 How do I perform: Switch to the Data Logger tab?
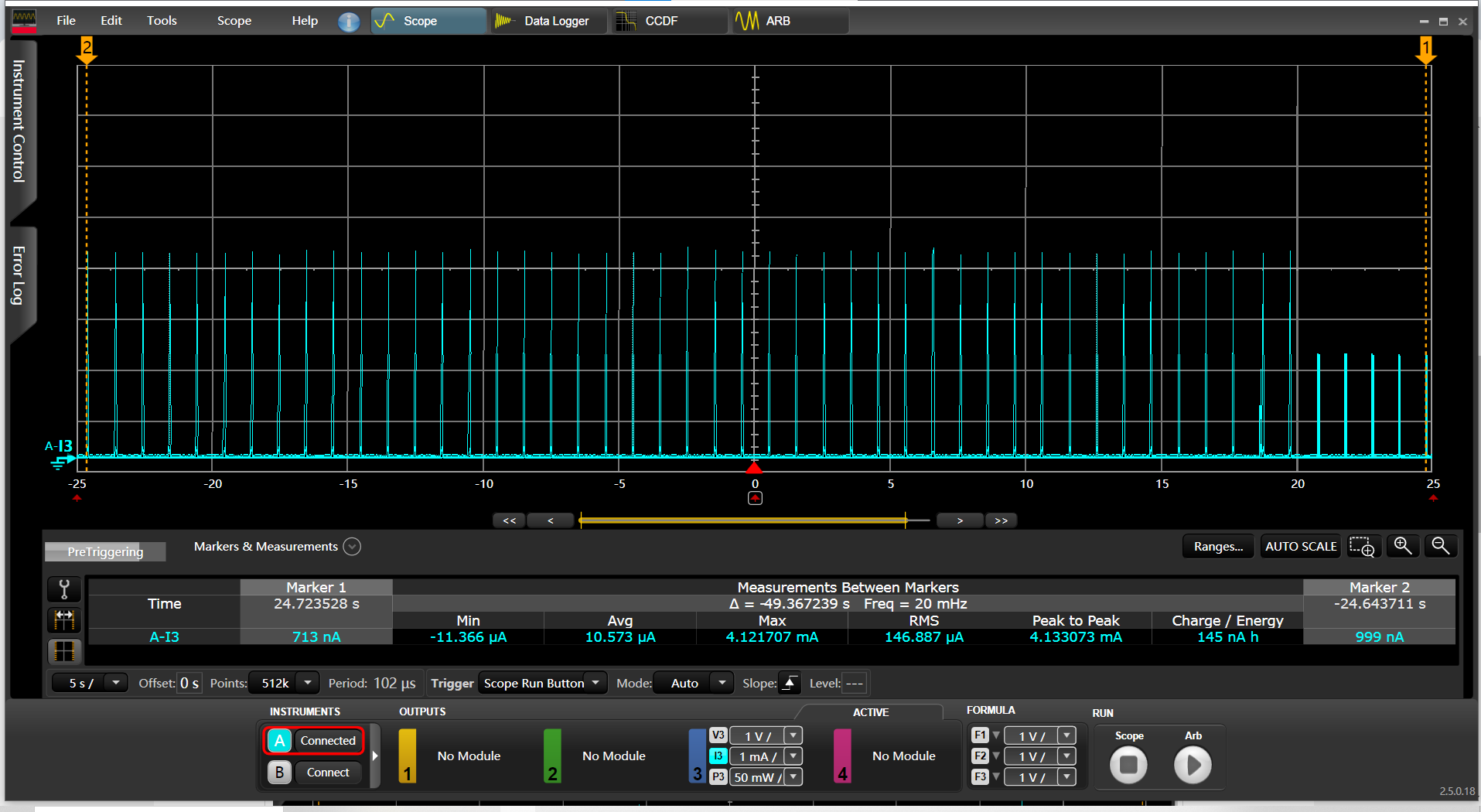point(549,21)
